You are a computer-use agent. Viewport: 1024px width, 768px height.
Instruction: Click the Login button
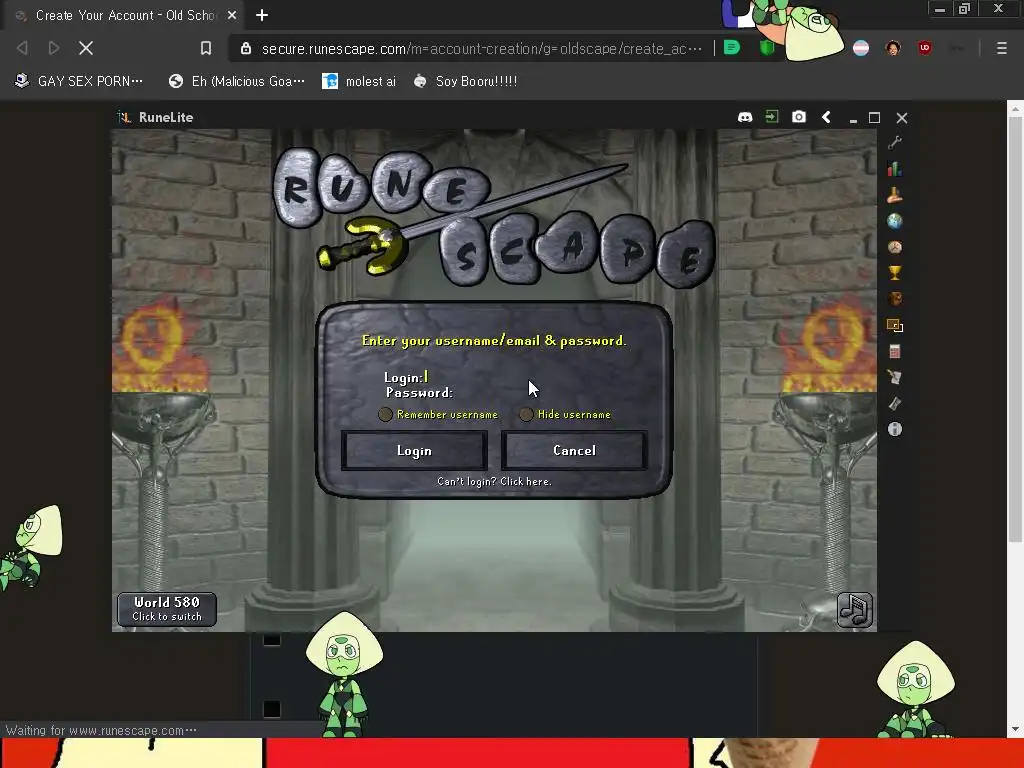click(414, 451)
